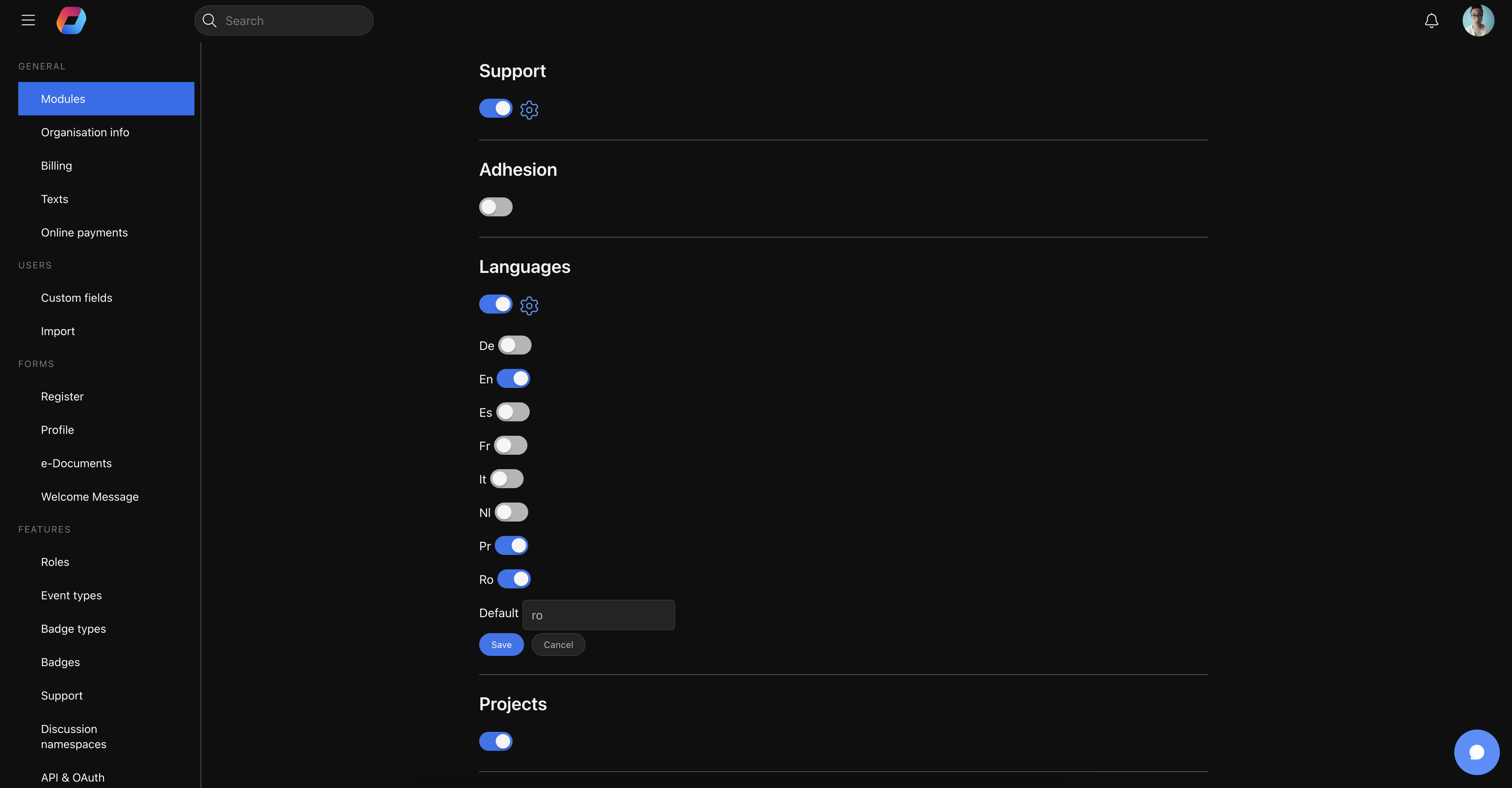Disable the Projects module toggle
The image size is (1512, 788).
tap(496, 741)
